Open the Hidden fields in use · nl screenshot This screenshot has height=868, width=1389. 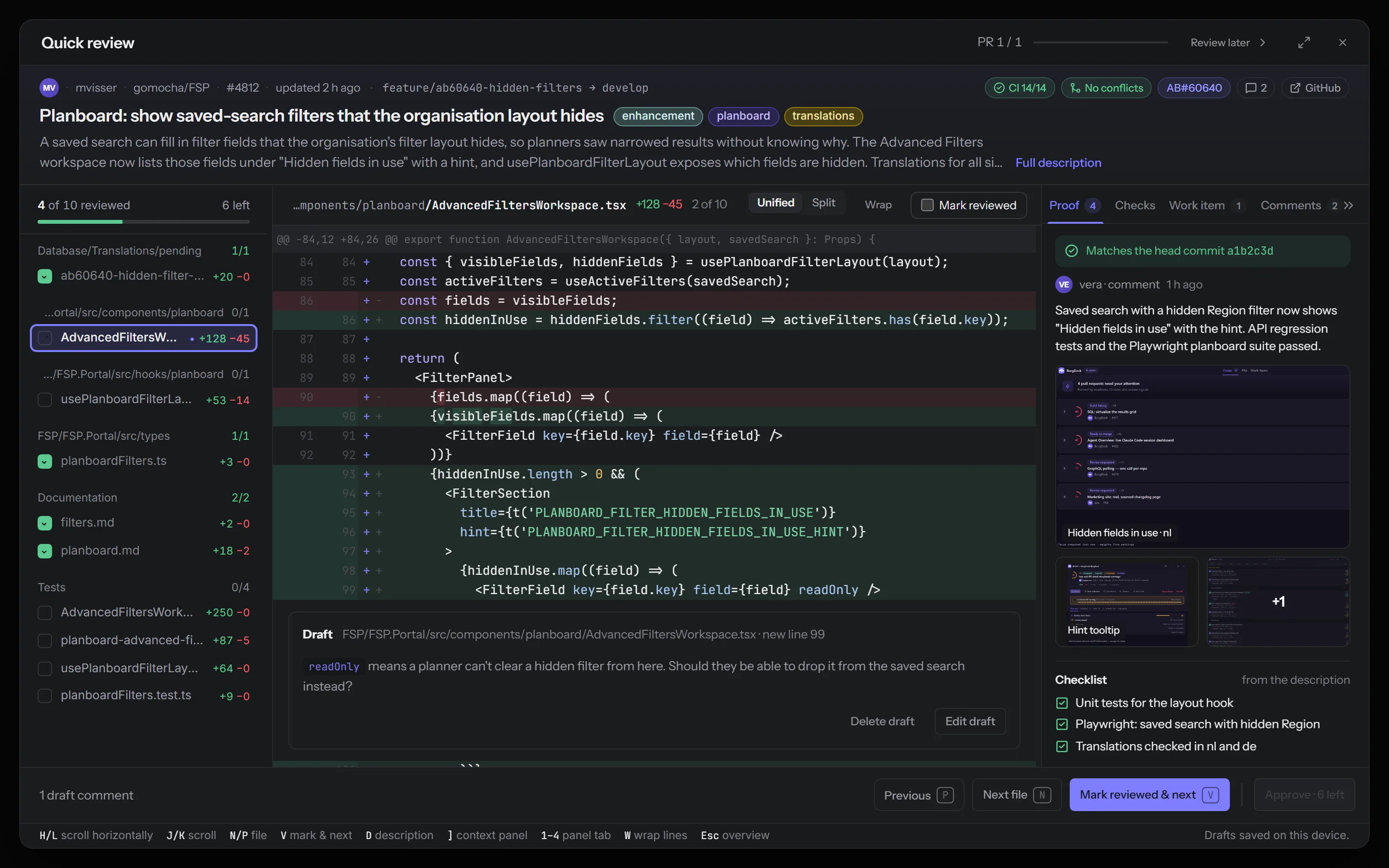coord(1202,456)
